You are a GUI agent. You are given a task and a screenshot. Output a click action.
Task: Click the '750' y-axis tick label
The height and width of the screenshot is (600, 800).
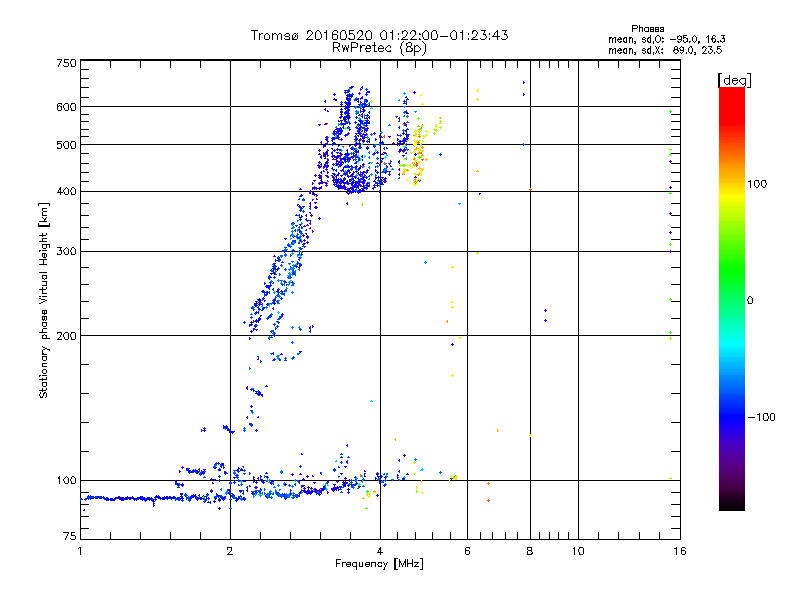coord(66,63)
